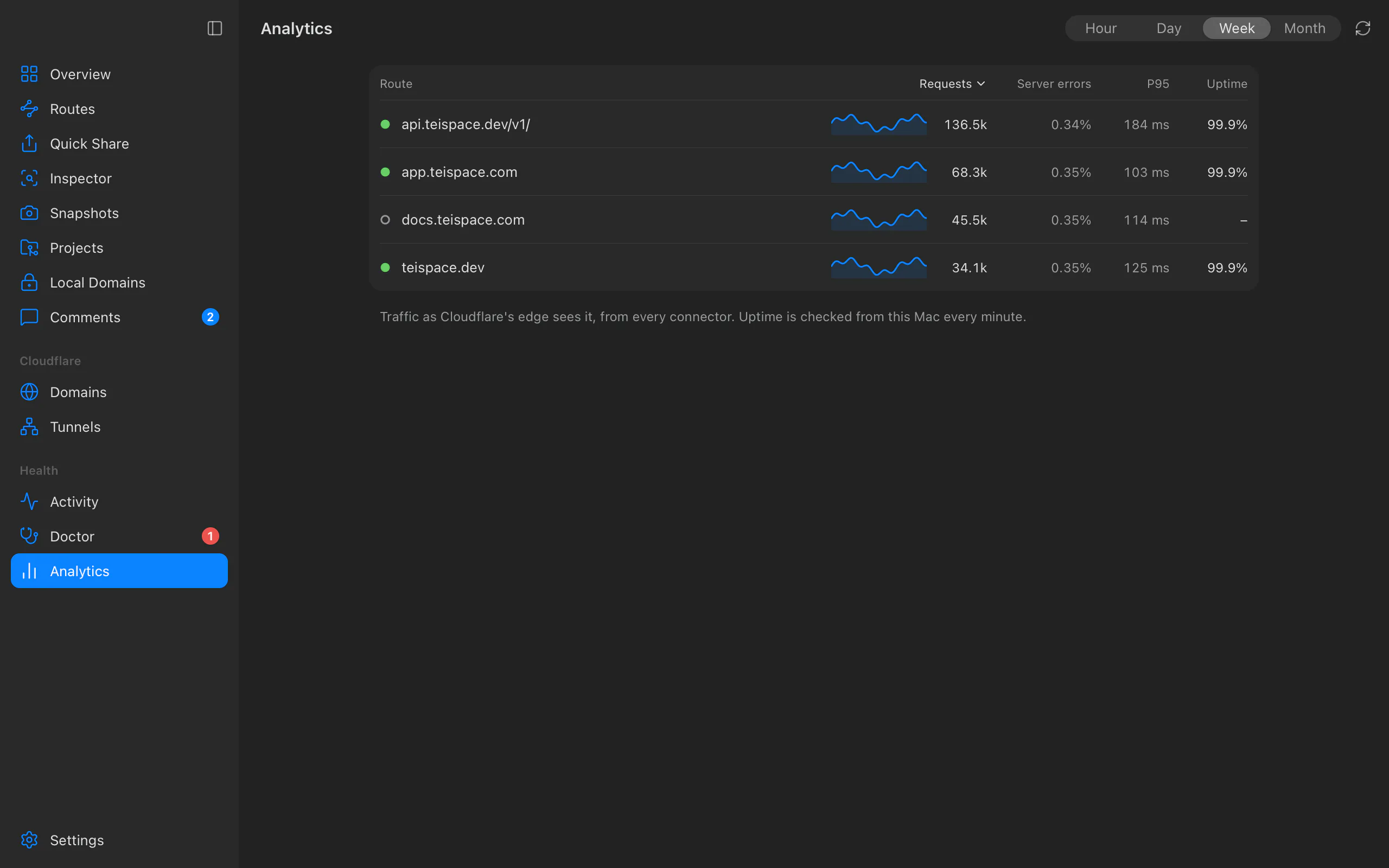Click the Comments speech bubble icon

point(29,317)
